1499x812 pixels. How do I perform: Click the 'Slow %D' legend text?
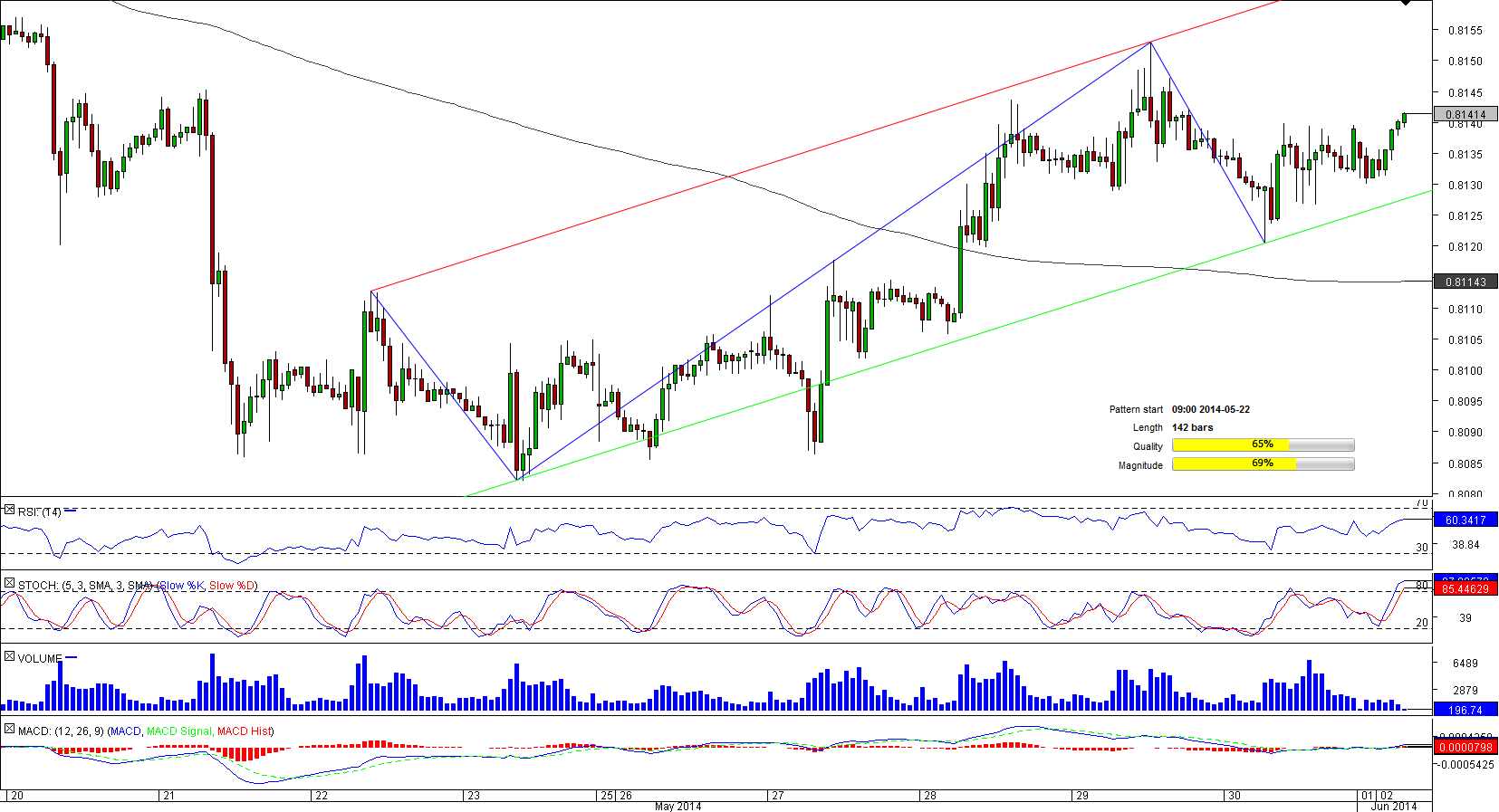233,586
